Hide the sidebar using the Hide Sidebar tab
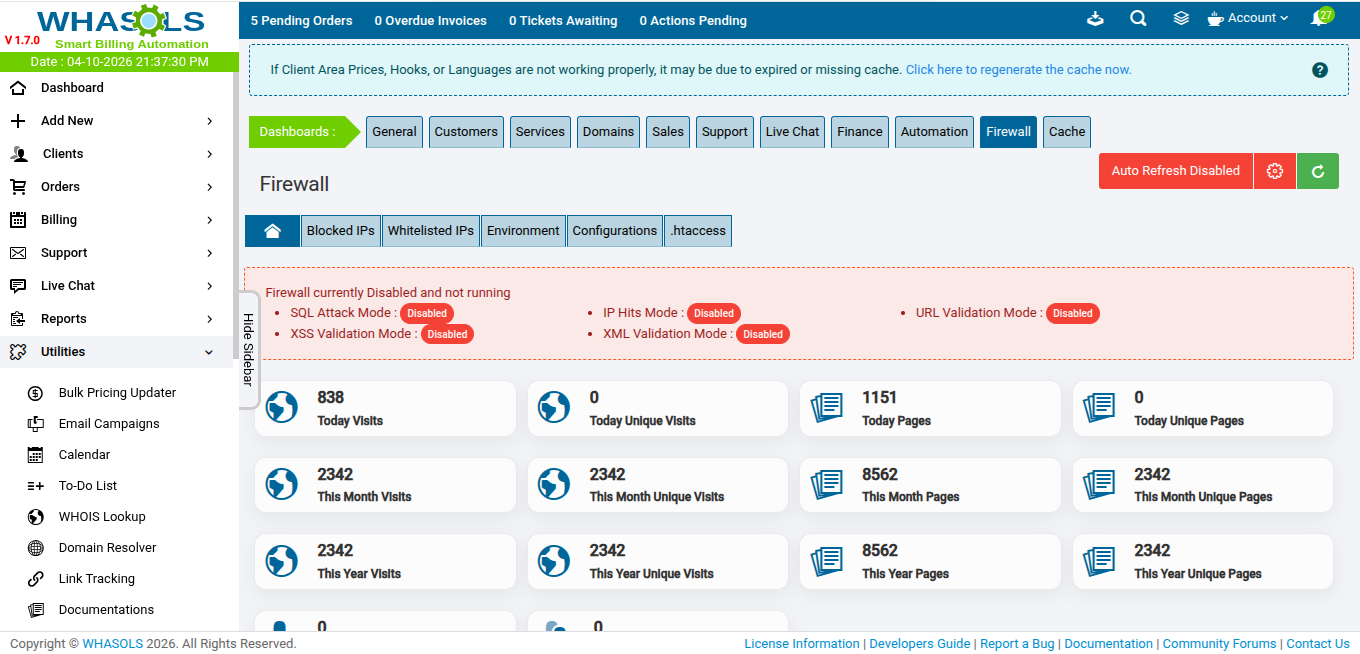Screen dimensions: 1360x654 tap(248, 349)
